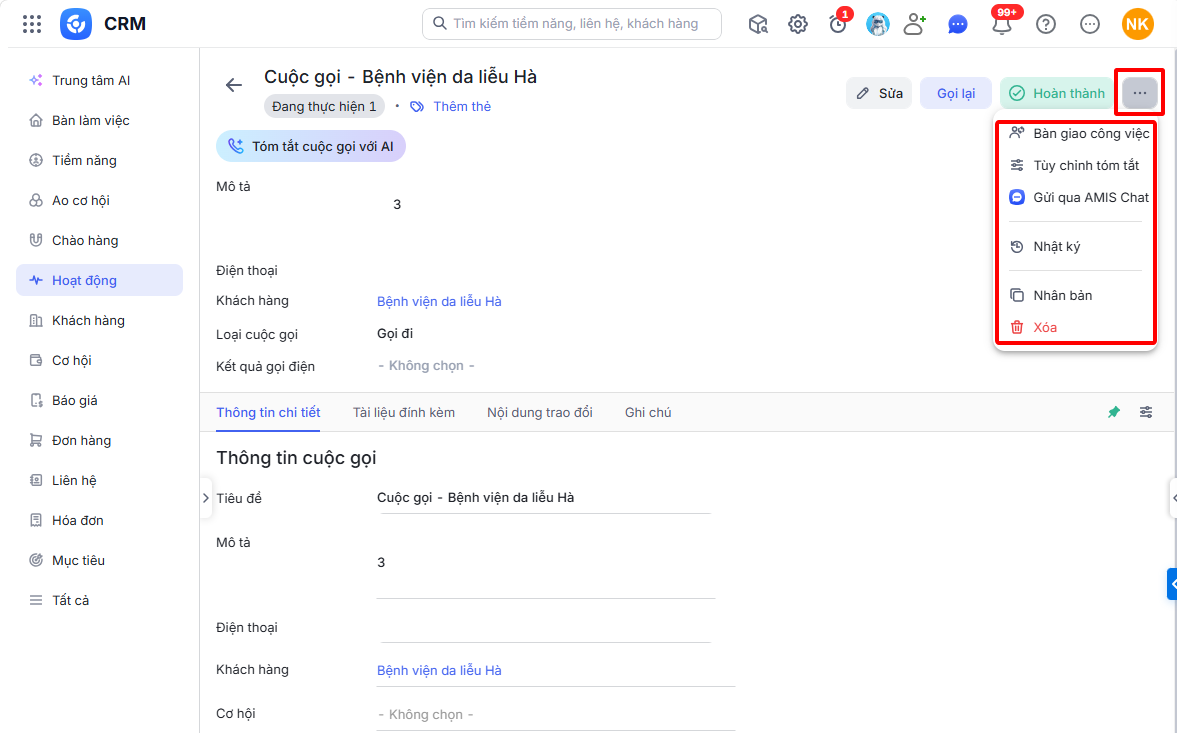Switch to Thông tin chi tiết tab
The image size is (1177, 733).
click(268, 412)
